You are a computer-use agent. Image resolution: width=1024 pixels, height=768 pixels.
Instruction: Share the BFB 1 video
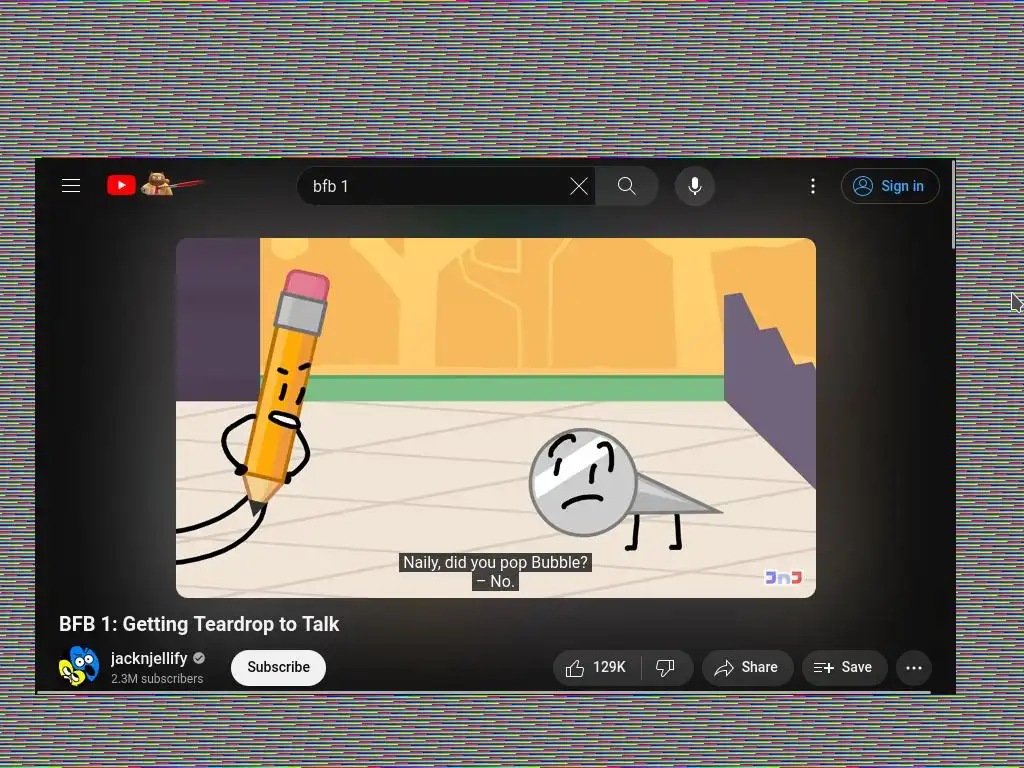(747, 667)
